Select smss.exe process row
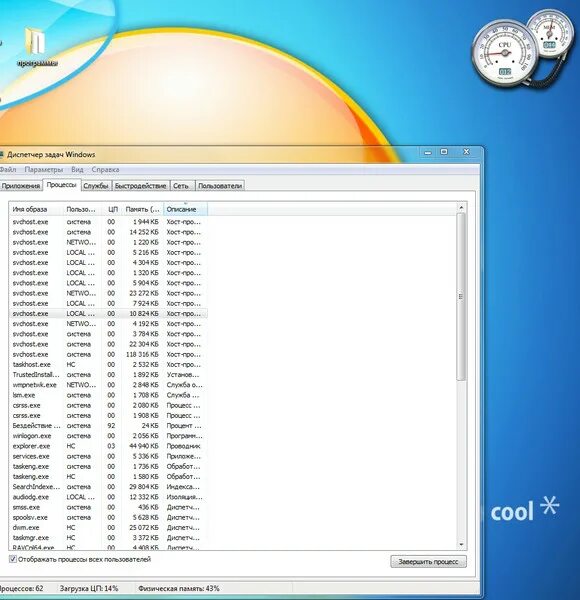The image size is (580, 600). click(108, 507)
